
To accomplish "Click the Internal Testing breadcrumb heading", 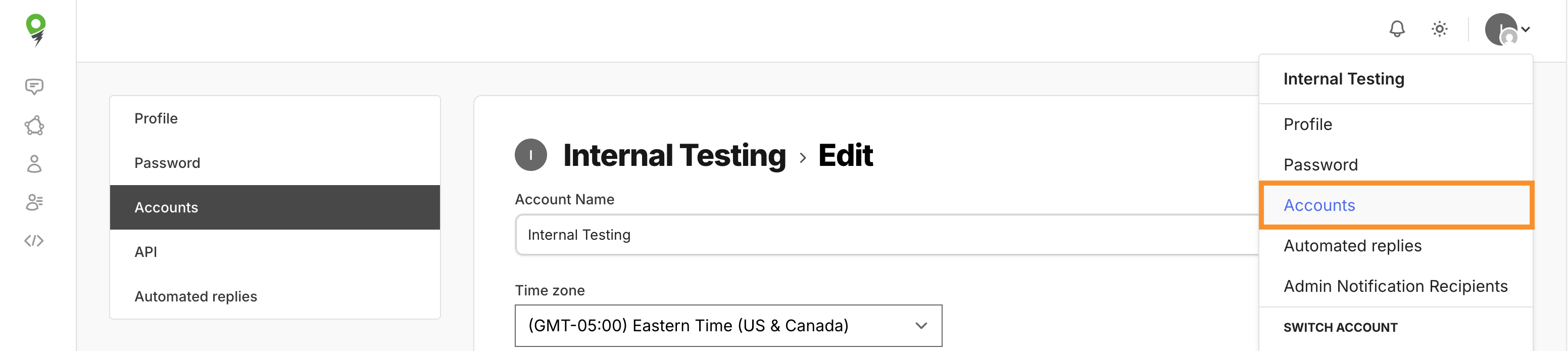I will click(x=674, y=155).
